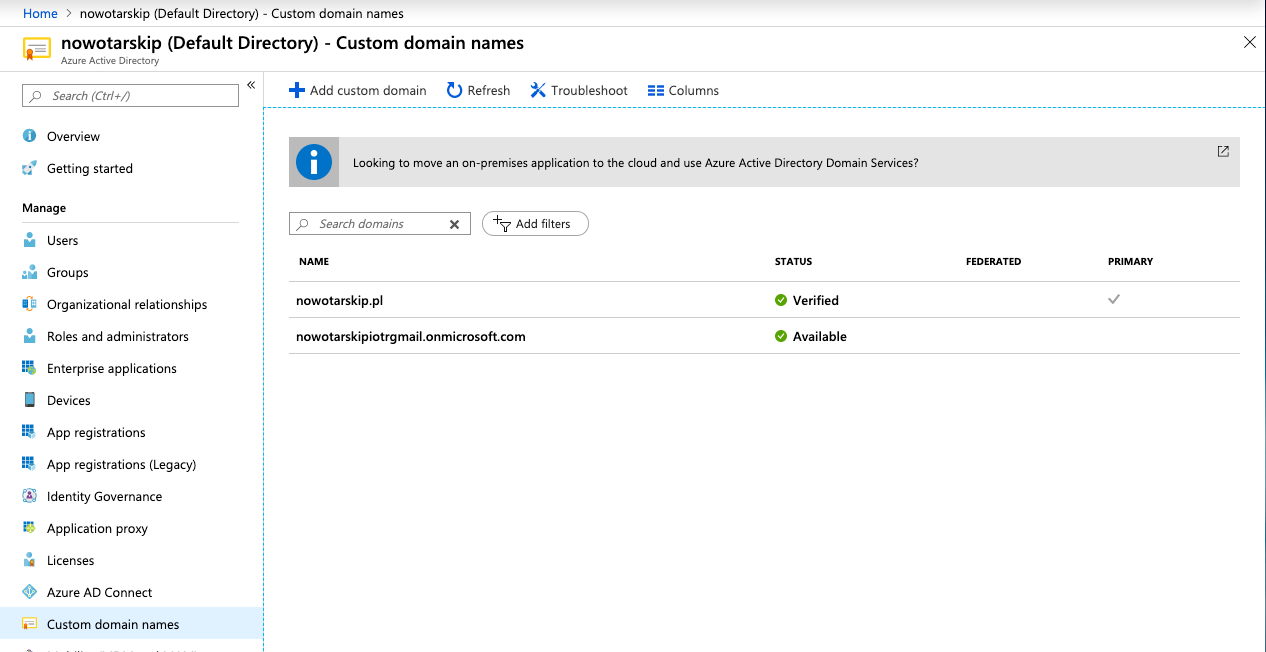Image resolution: width=1266 pixels, height=652 pixels.
Task: Click the Devices icon in sidebar
Action: coord(29,400)
